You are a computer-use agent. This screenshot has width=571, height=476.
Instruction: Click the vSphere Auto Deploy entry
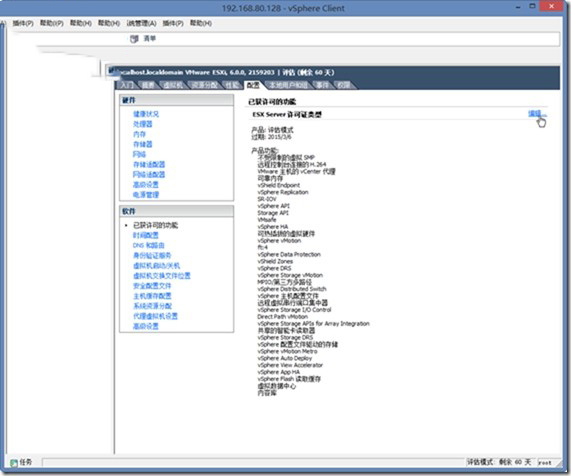(284, 358)
